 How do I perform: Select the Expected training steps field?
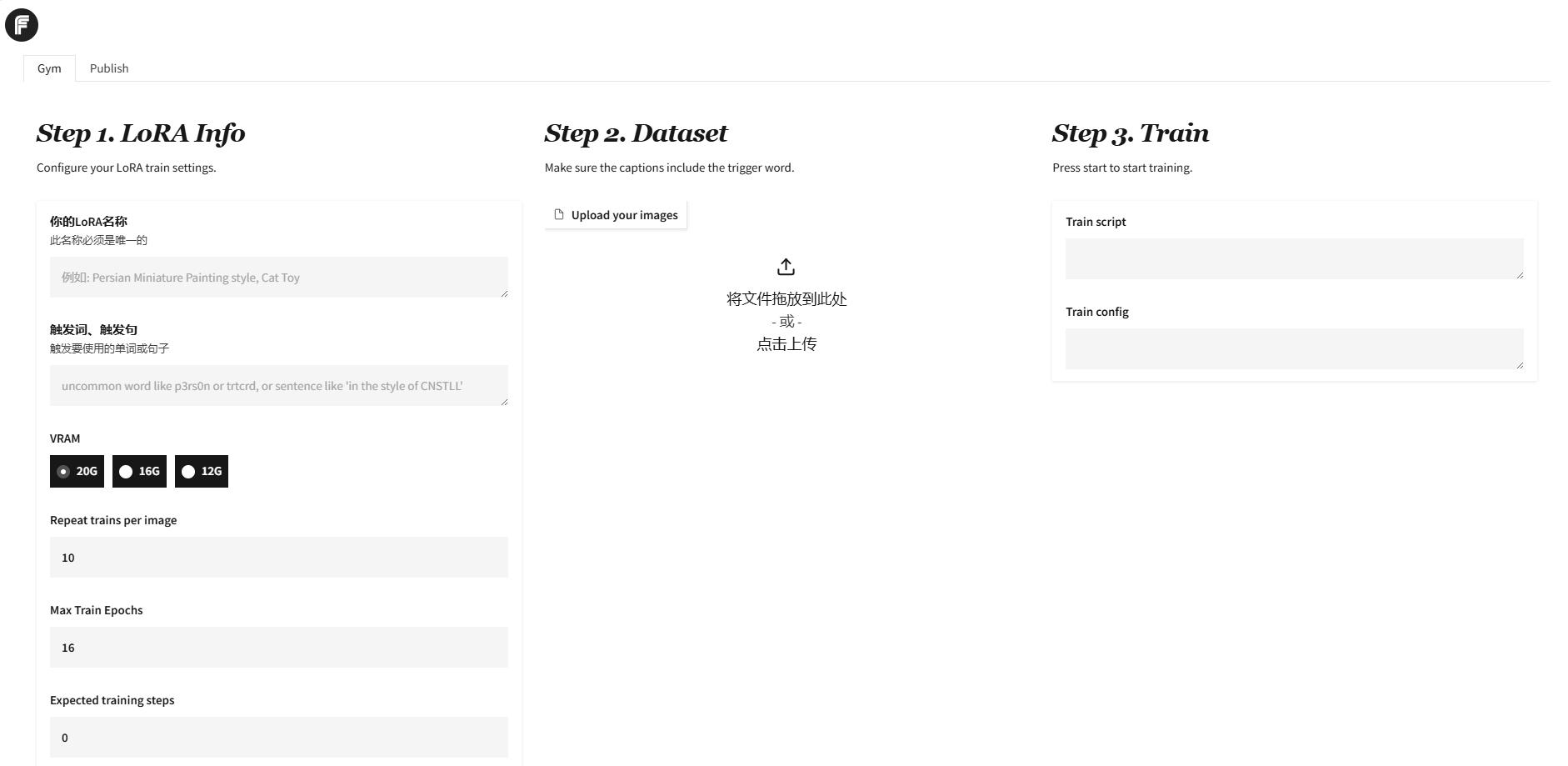[x=278, y=737]
